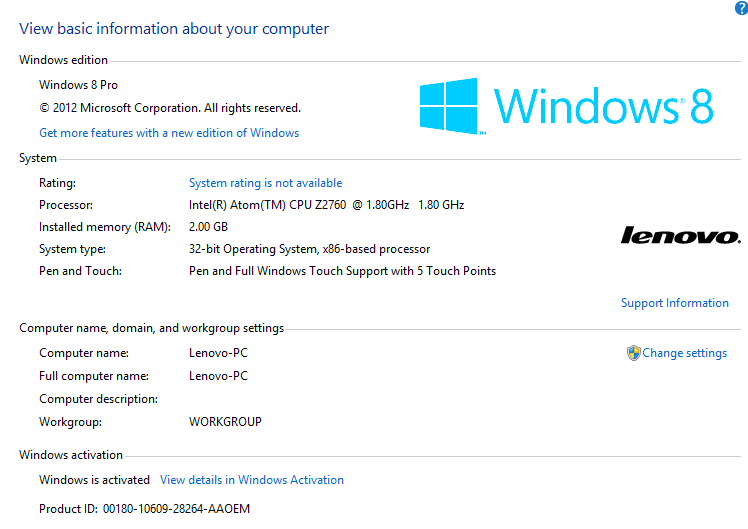The width and height of the screenshot is (748, 529).
Task: Click the Full computer name: label
Action: pos(94,376)
